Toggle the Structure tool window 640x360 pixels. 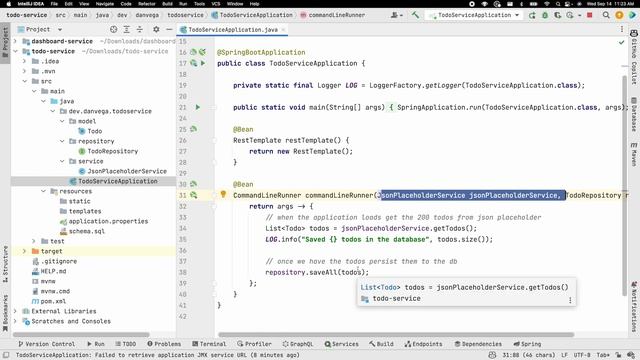point(5,264)
